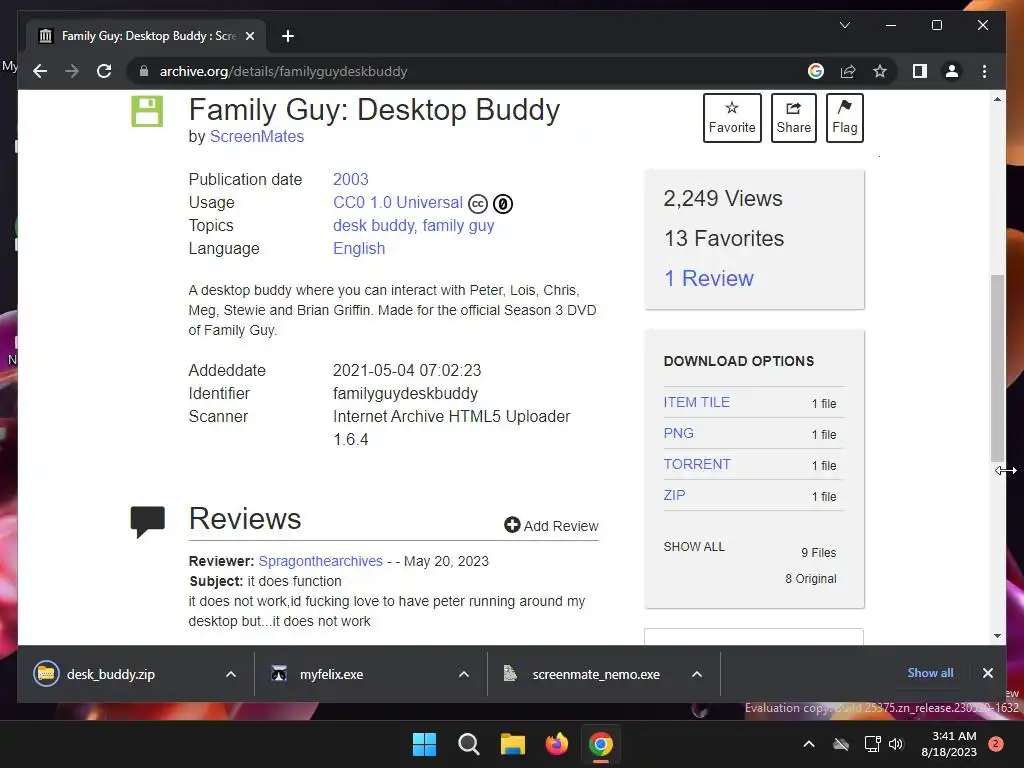Click the identifier familyguydeskbuddy text
Viewport: 1024px width, 768px height.
point(406,393)
